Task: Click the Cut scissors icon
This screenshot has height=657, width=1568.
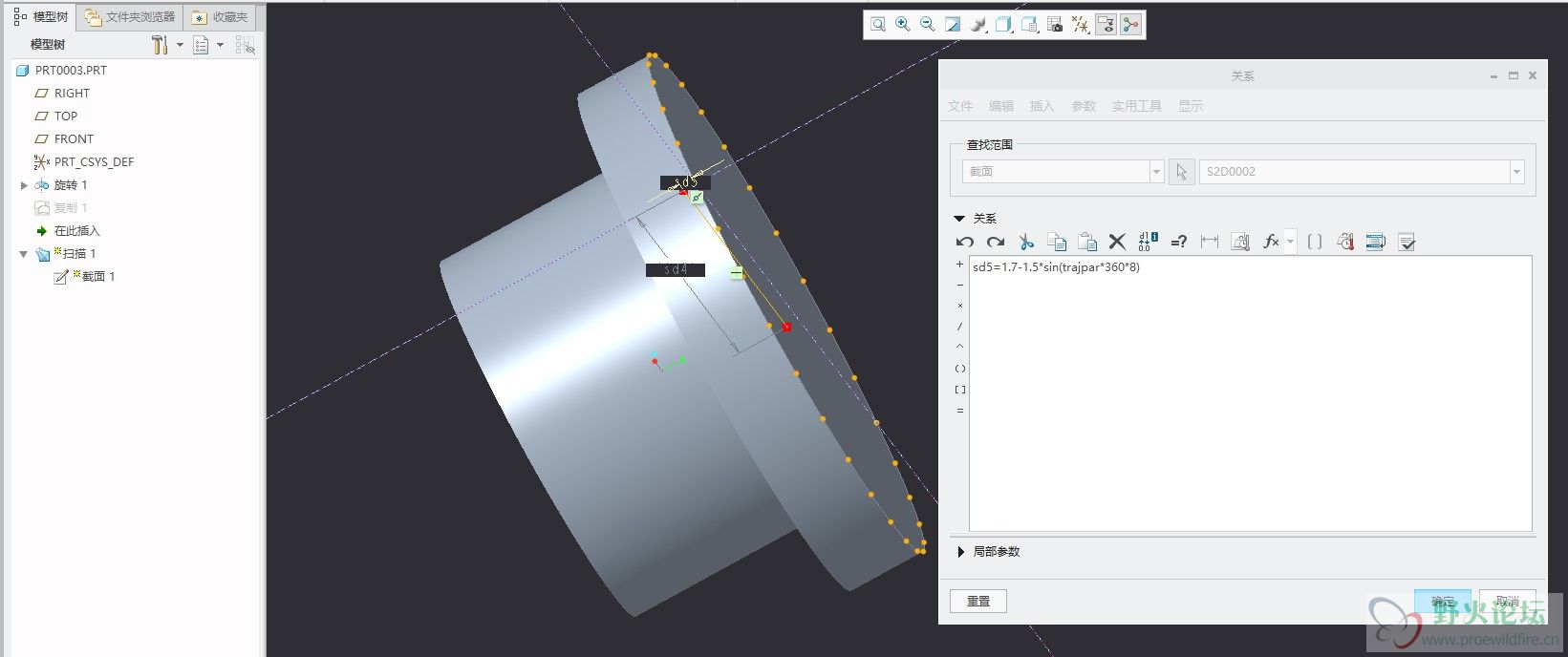Action: pos(1026,243)
